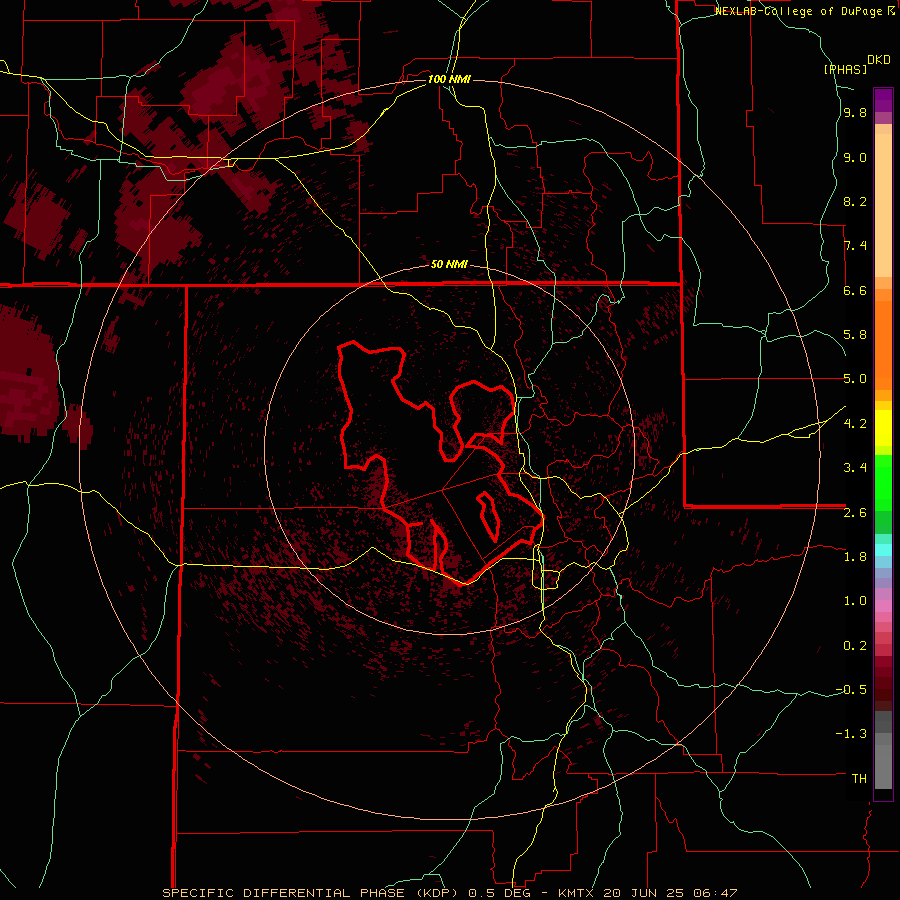Click the DKD label above the color scale
Image resolution: width=900 pixels, height=900 pixels.
point(879,60)
